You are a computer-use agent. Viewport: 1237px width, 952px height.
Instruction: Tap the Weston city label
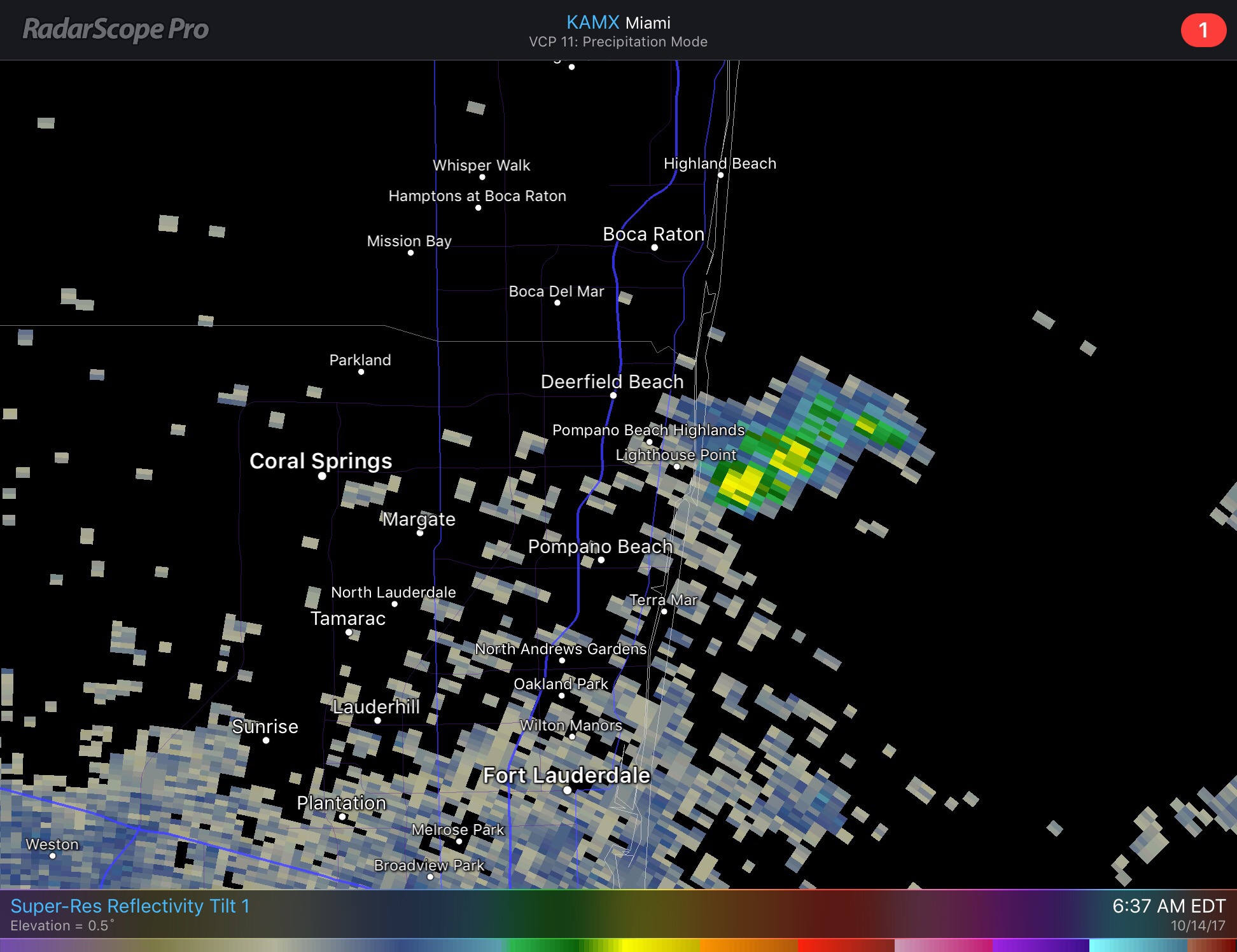click(x=52, y=844)
